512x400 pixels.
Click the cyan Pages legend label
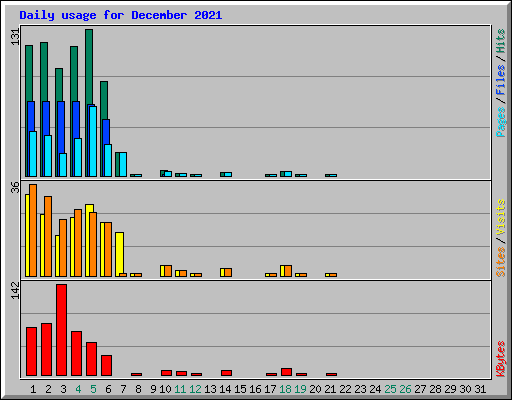[x=501, y=122]
